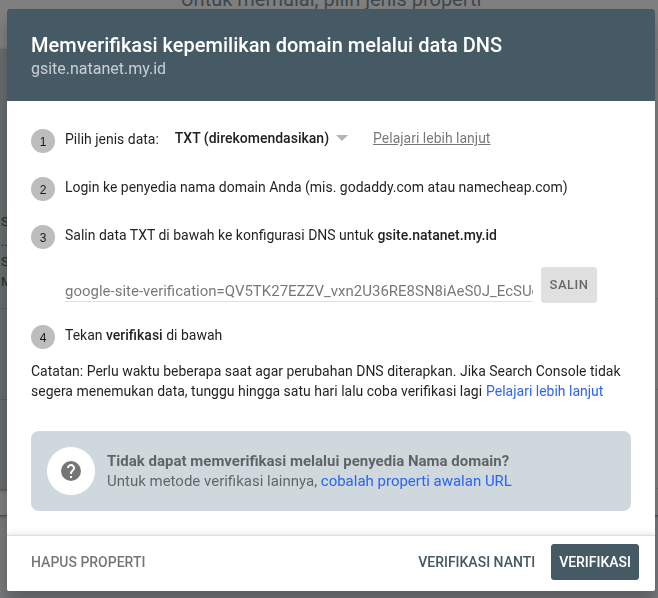The image size is (658, 598).
Task: Click the google-site-verification TXT record field
Action: [x=298, y=291]
